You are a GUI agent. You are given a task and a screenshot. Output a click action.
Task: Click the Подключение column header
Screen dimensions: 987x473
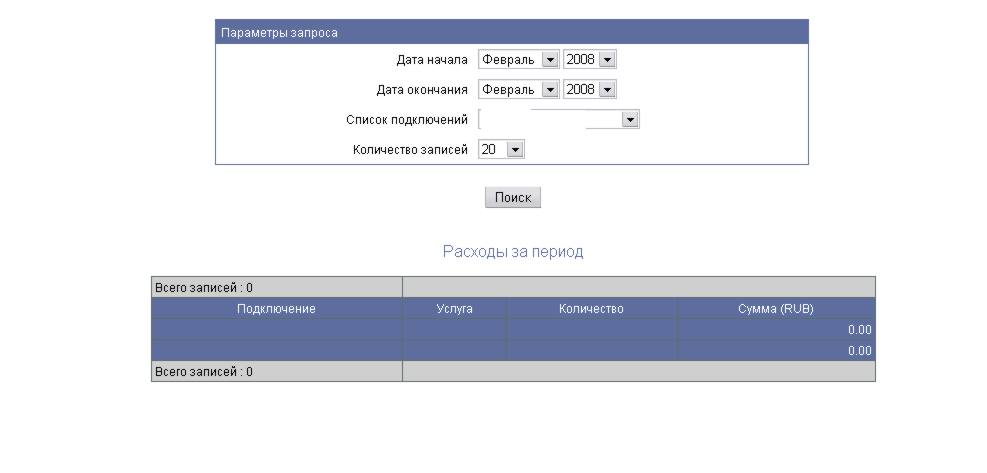(x=276, y=309)
